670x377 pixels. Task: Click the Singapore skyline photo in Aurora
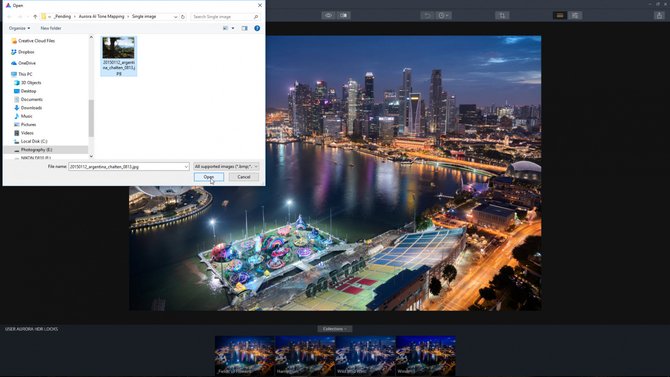[x=335, y=173]
